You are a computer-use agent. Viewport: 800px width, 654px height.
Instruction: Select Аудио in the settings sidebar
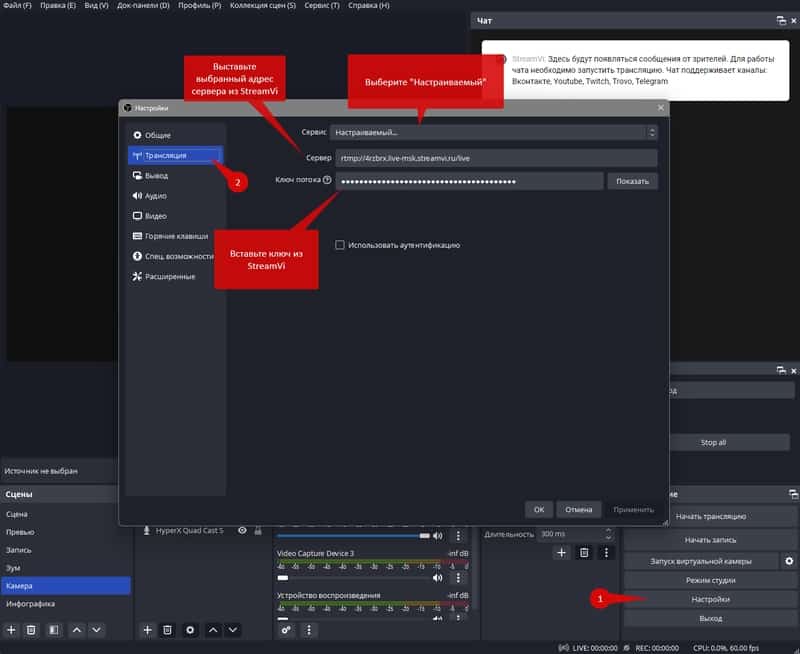175,196
